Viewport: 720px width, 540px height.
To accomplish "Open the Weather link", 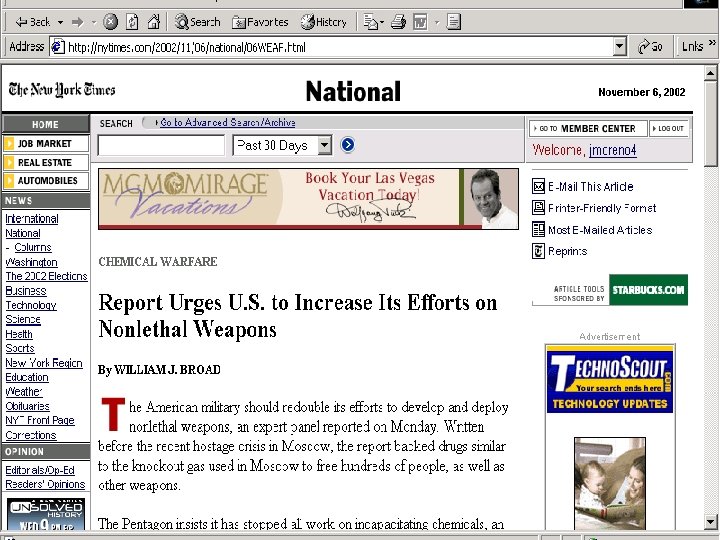I will point(24,392).
